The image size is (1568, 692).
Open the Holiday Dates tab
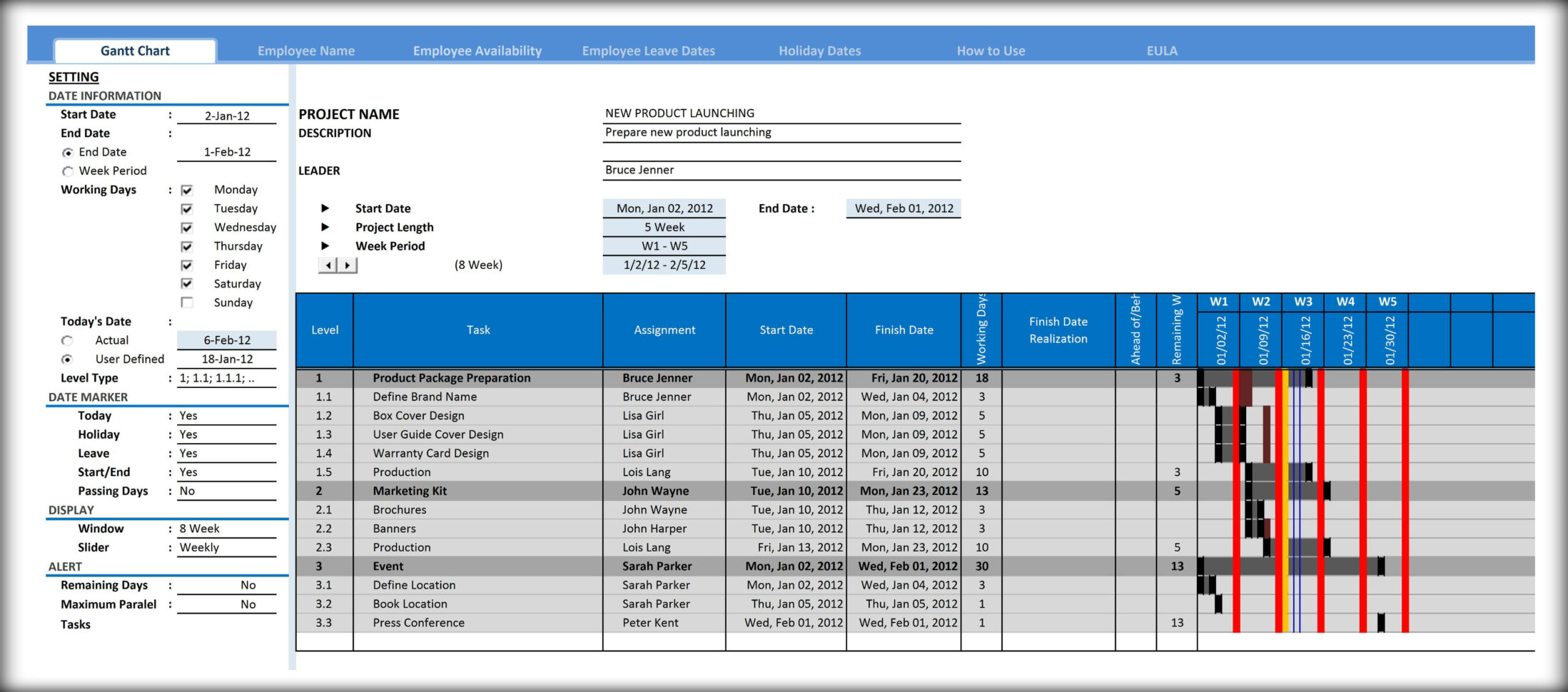coord(819,51)
